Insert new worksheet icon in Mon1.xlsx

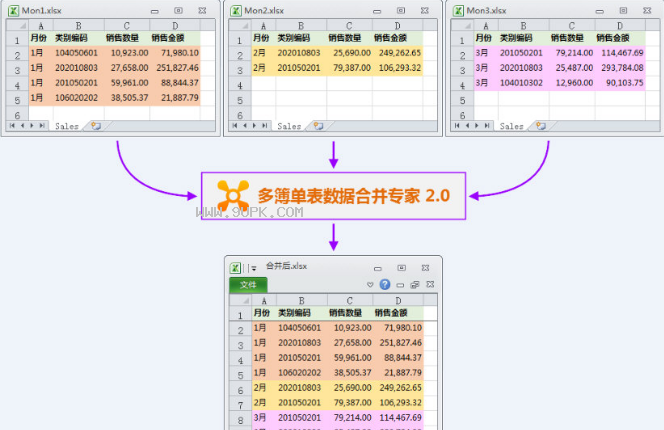coord(96,126)
